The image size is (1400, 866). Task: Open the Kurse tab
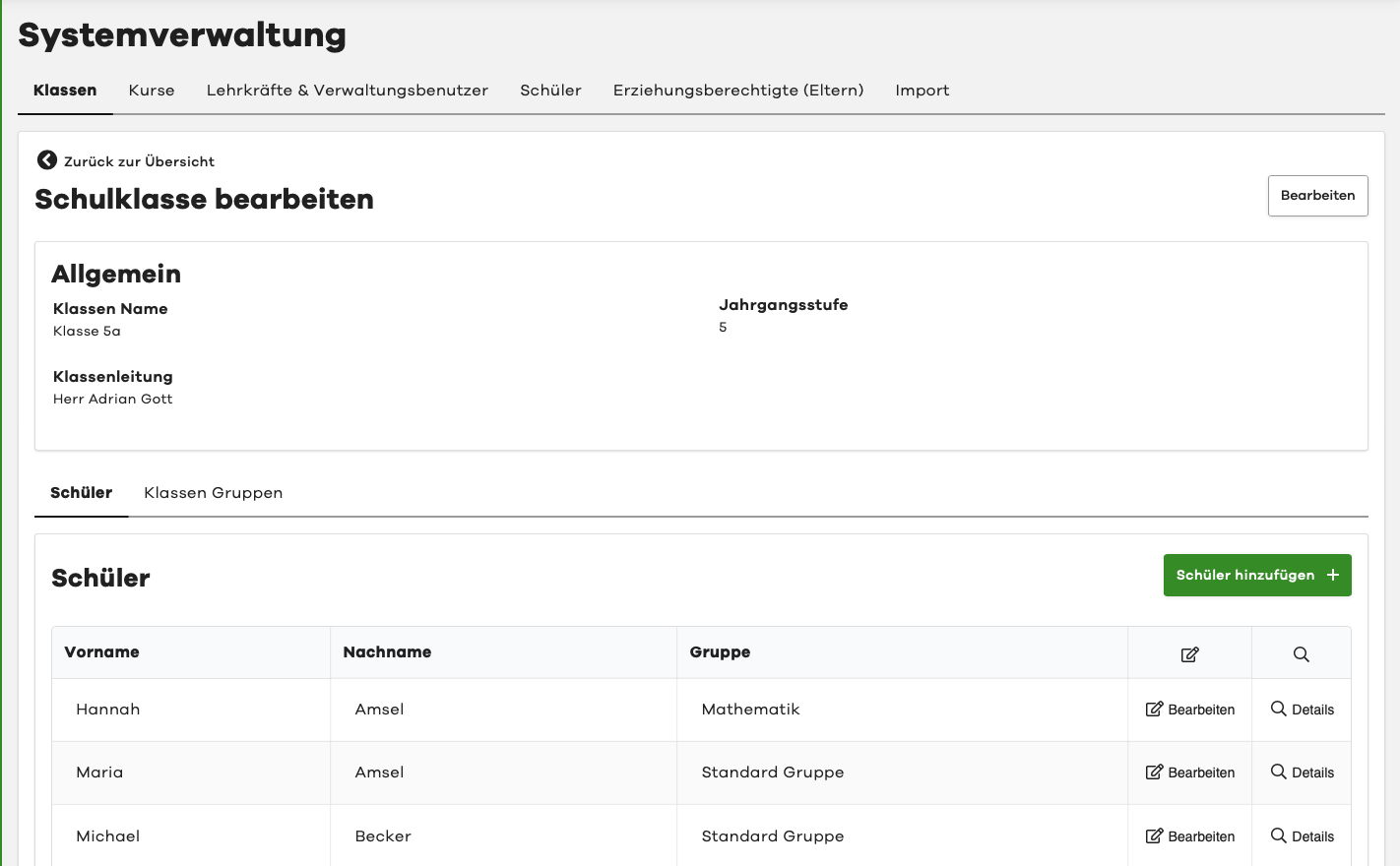[x=152, y=91]
